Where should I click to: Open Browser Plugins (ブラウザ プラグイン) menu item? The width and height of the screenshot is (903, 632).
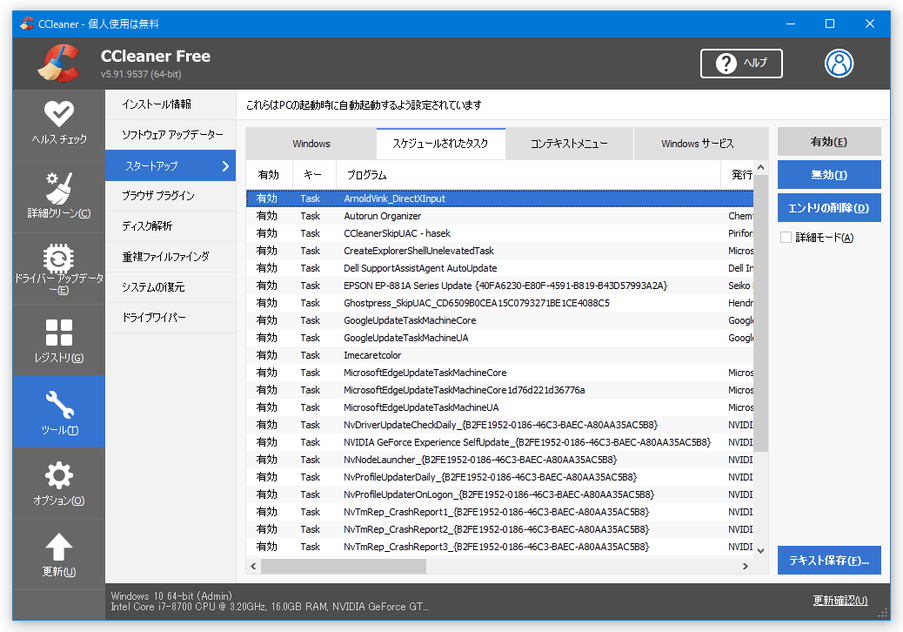point(170,196)
